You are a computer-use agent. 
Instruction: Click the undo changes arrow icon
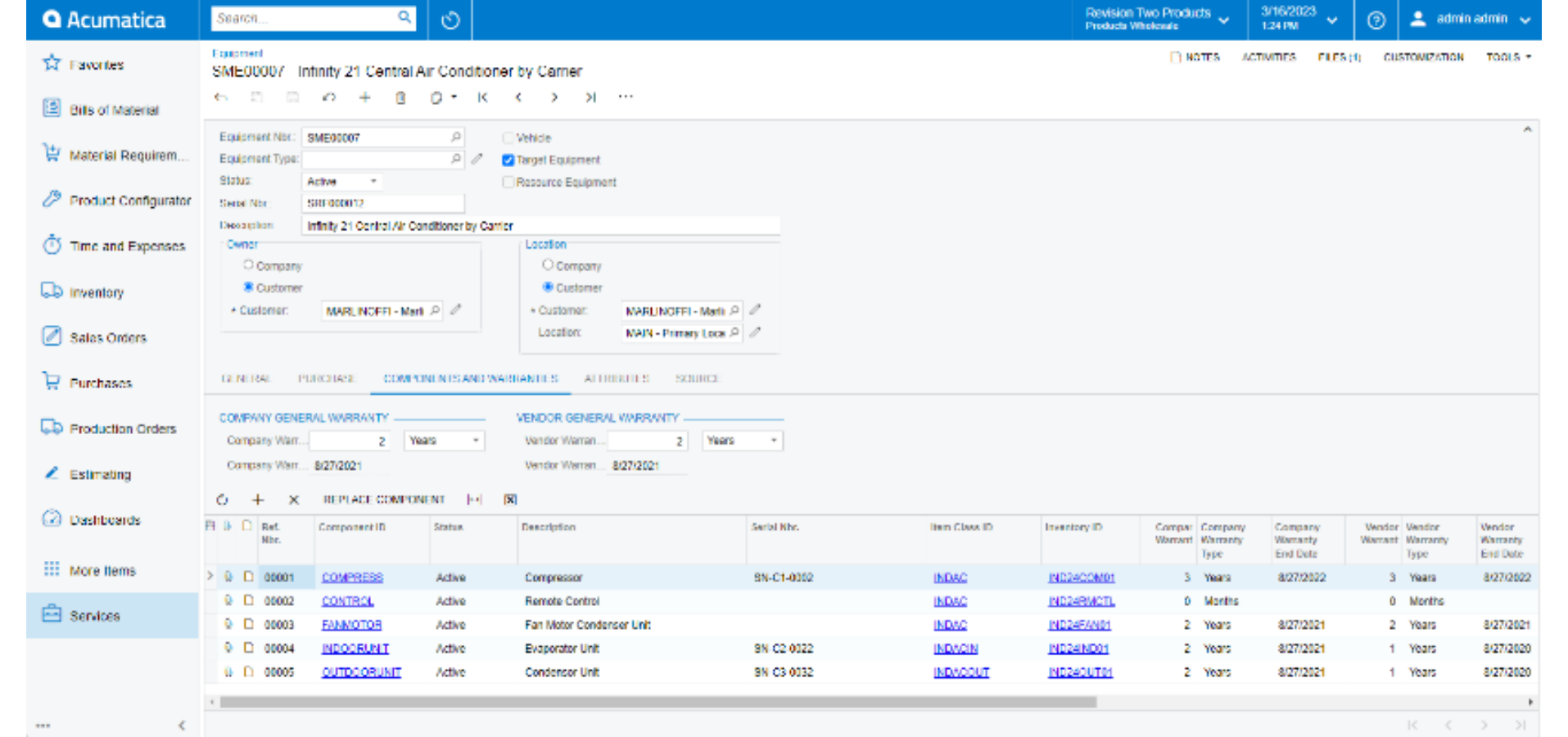(x=328, y=97)
